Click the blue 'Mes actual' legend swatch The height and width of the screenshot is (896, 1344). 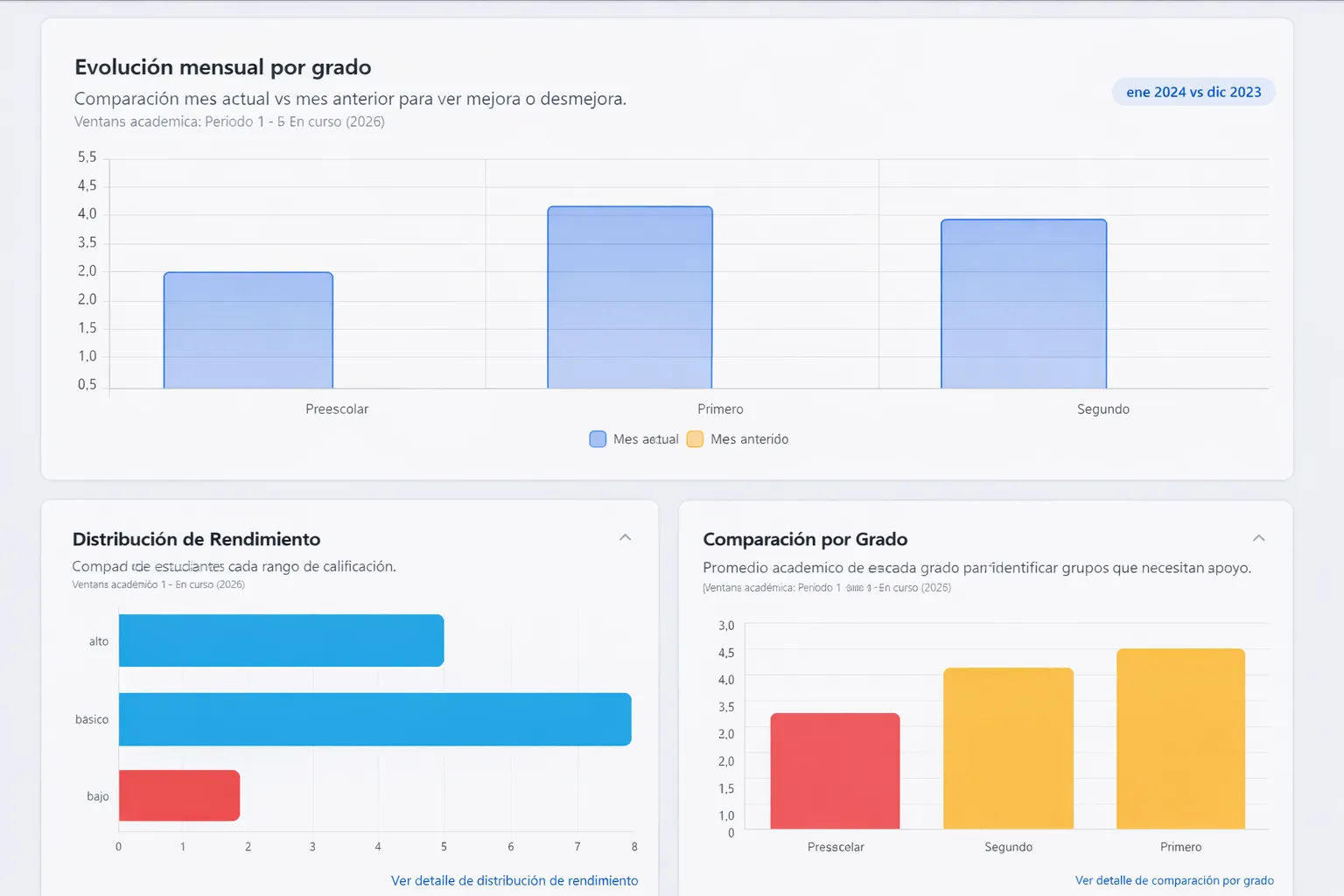597,438
